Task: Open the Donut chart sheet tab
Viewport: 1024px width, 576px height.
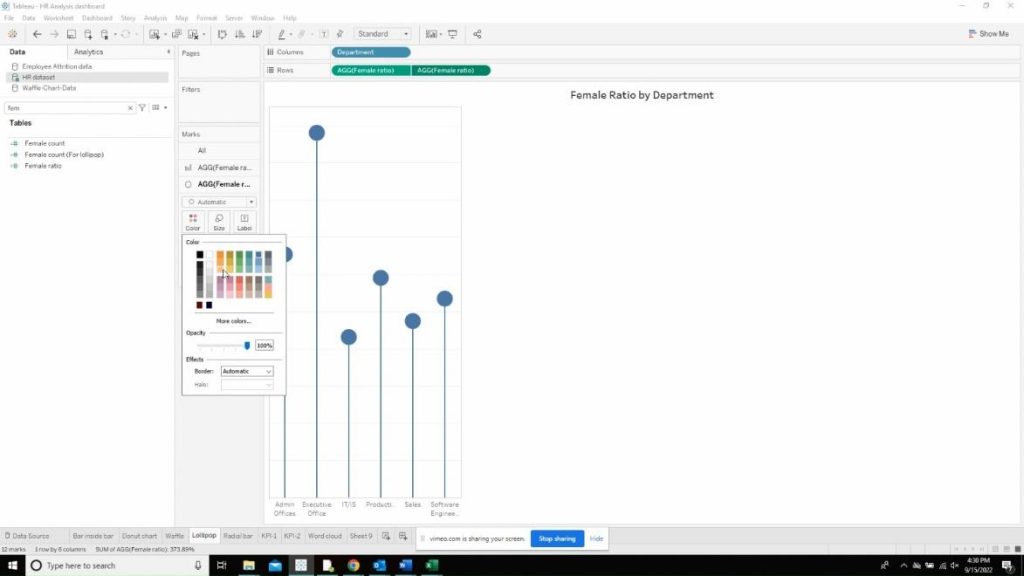Action: pyautogui.click(x=139, y=535)
